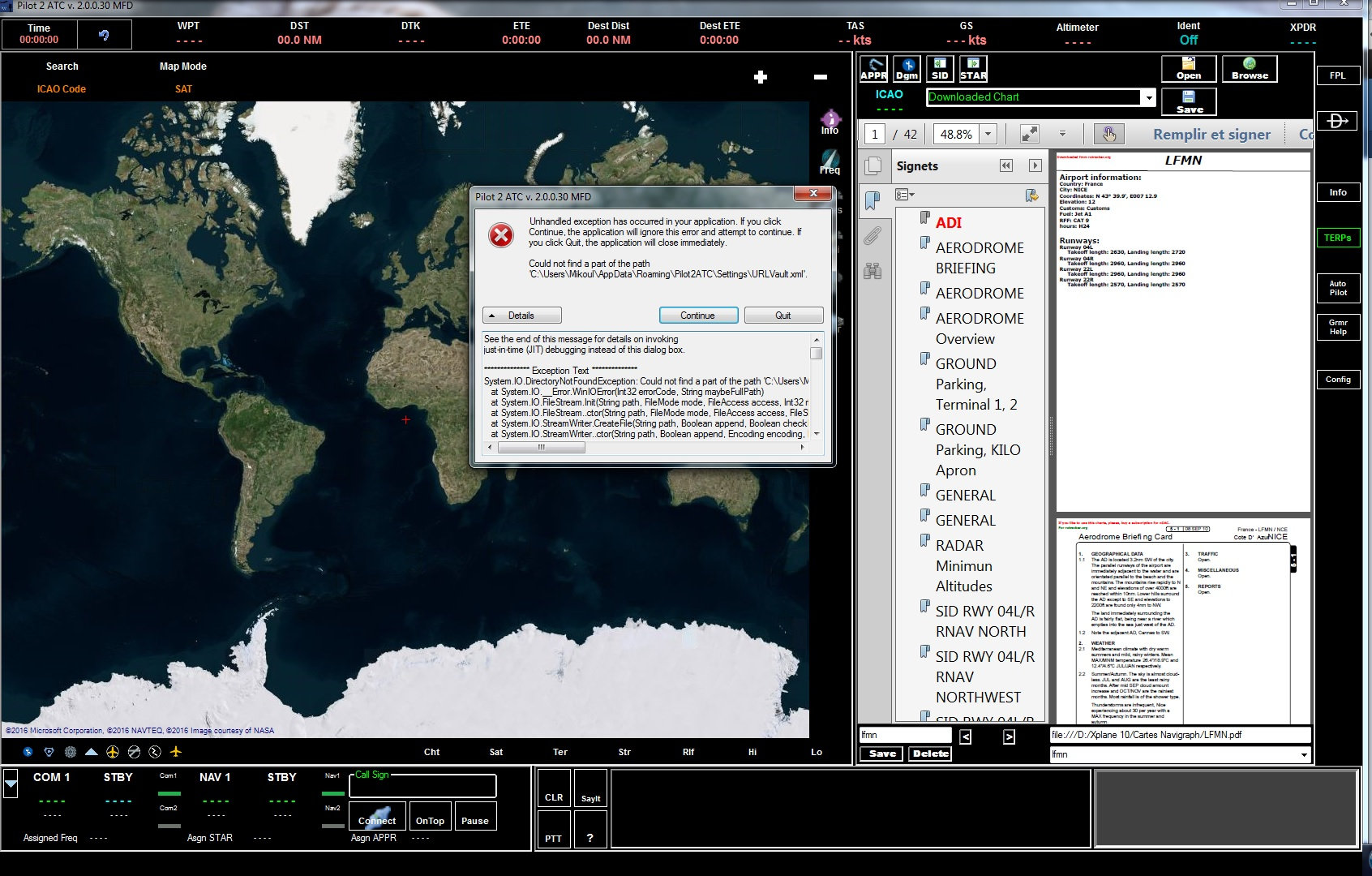Toggle the TERPs button

pyautogui.click(x=1338, y=238)
